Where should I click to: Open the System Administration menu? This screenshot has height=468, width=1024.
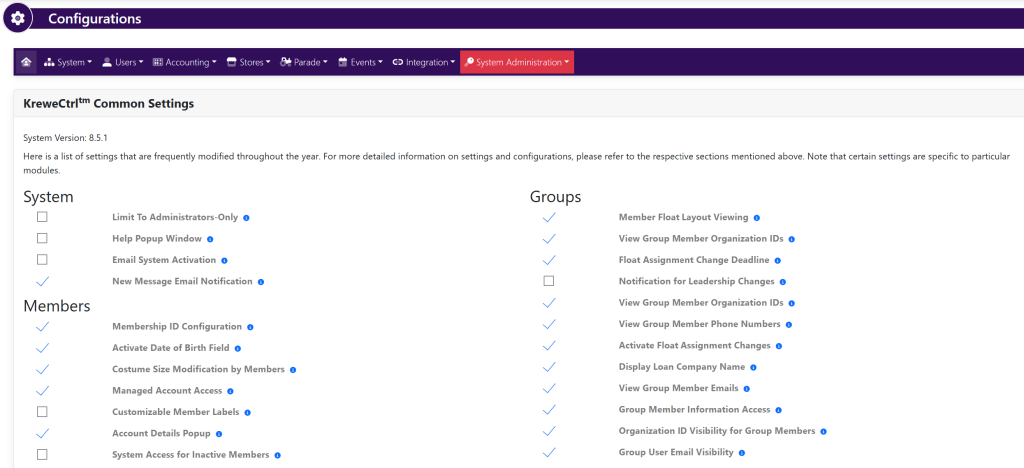tap(517, 62)
